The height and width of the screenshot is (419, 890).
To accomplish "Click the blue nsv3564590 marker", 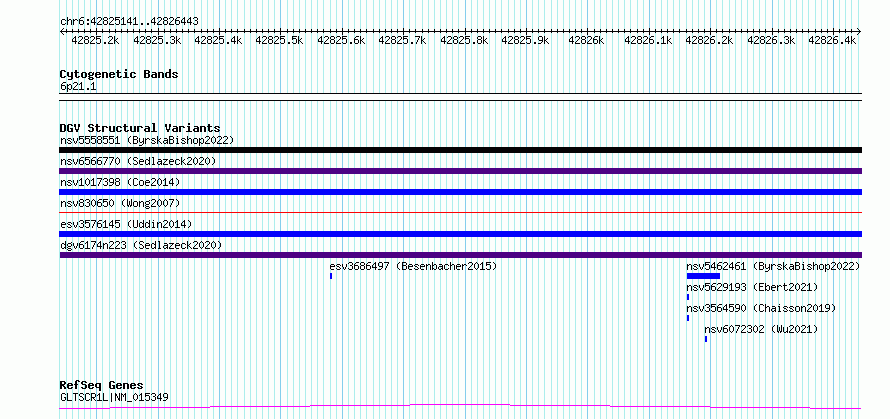I will coord(688,318).
